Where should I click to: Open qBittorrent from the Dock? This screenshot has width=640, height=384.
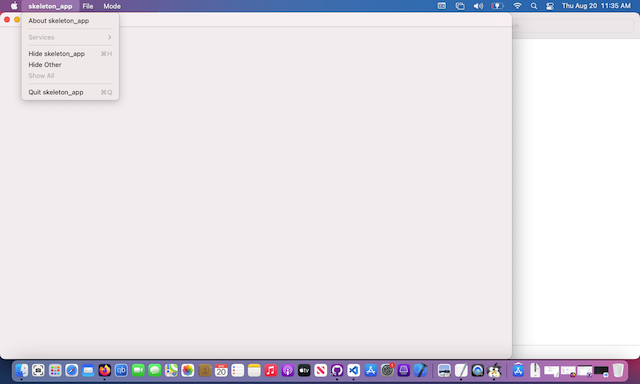tap(121, 371)
